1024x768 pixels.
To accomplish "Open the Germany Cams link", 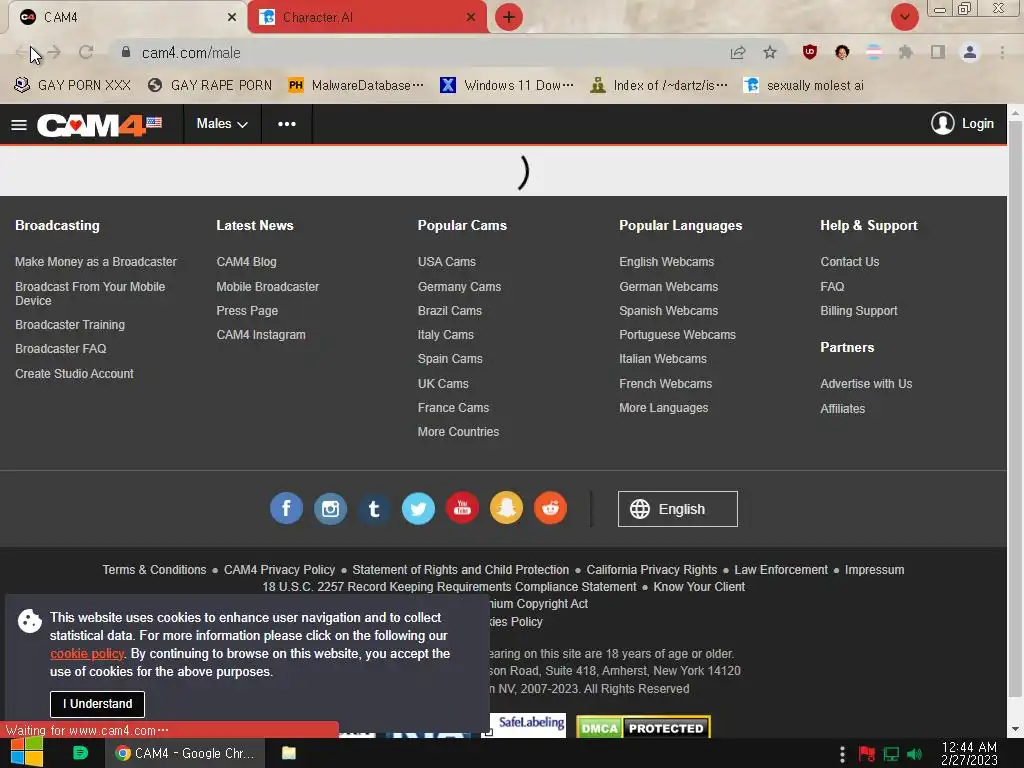I will [x=459, y=287].
